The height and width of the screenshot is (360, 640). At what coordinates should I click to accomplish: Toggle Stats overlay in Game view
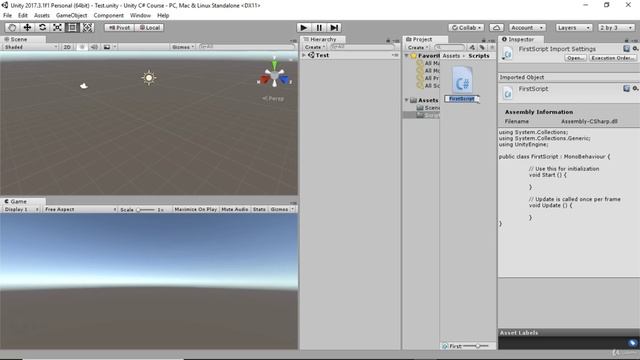[x=259, y=209]
